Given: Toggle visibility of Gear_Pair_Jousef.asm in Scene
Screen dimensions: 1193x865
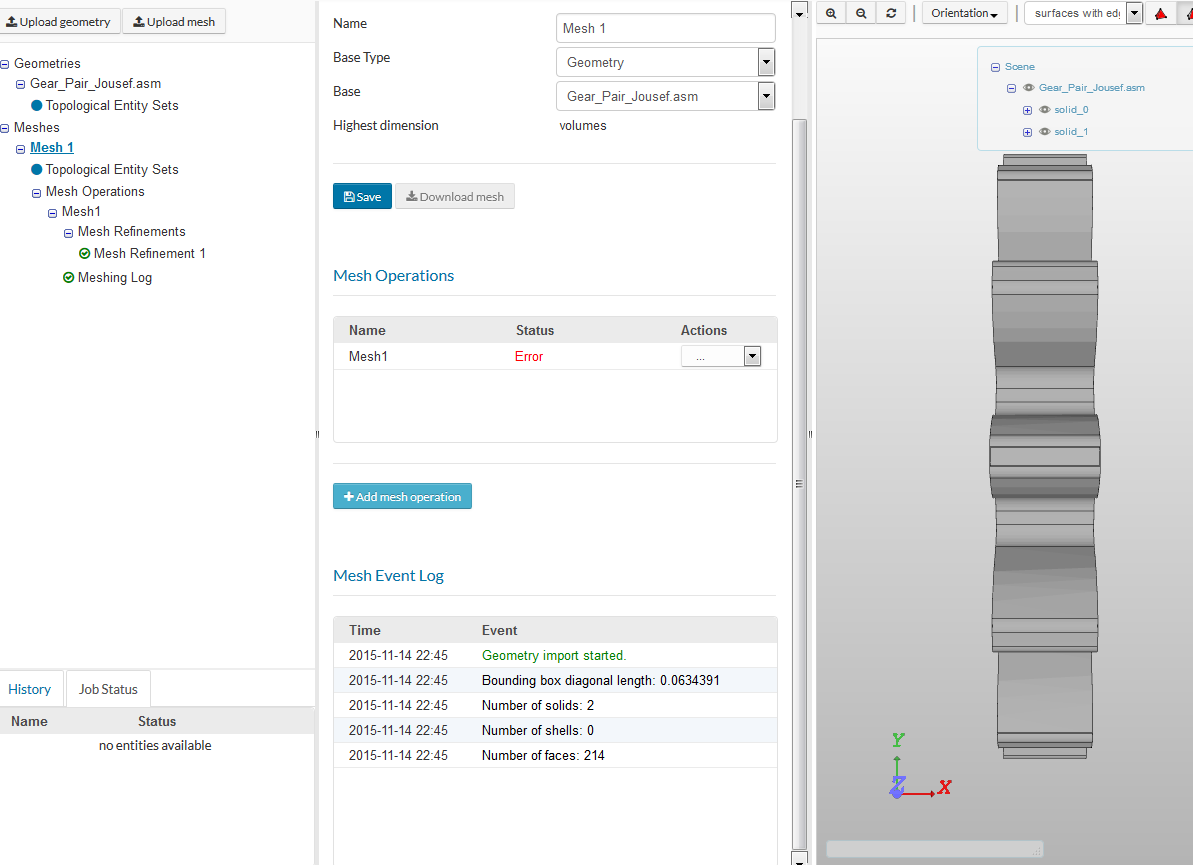Looking at the screenshot, I should point(1028,88).
